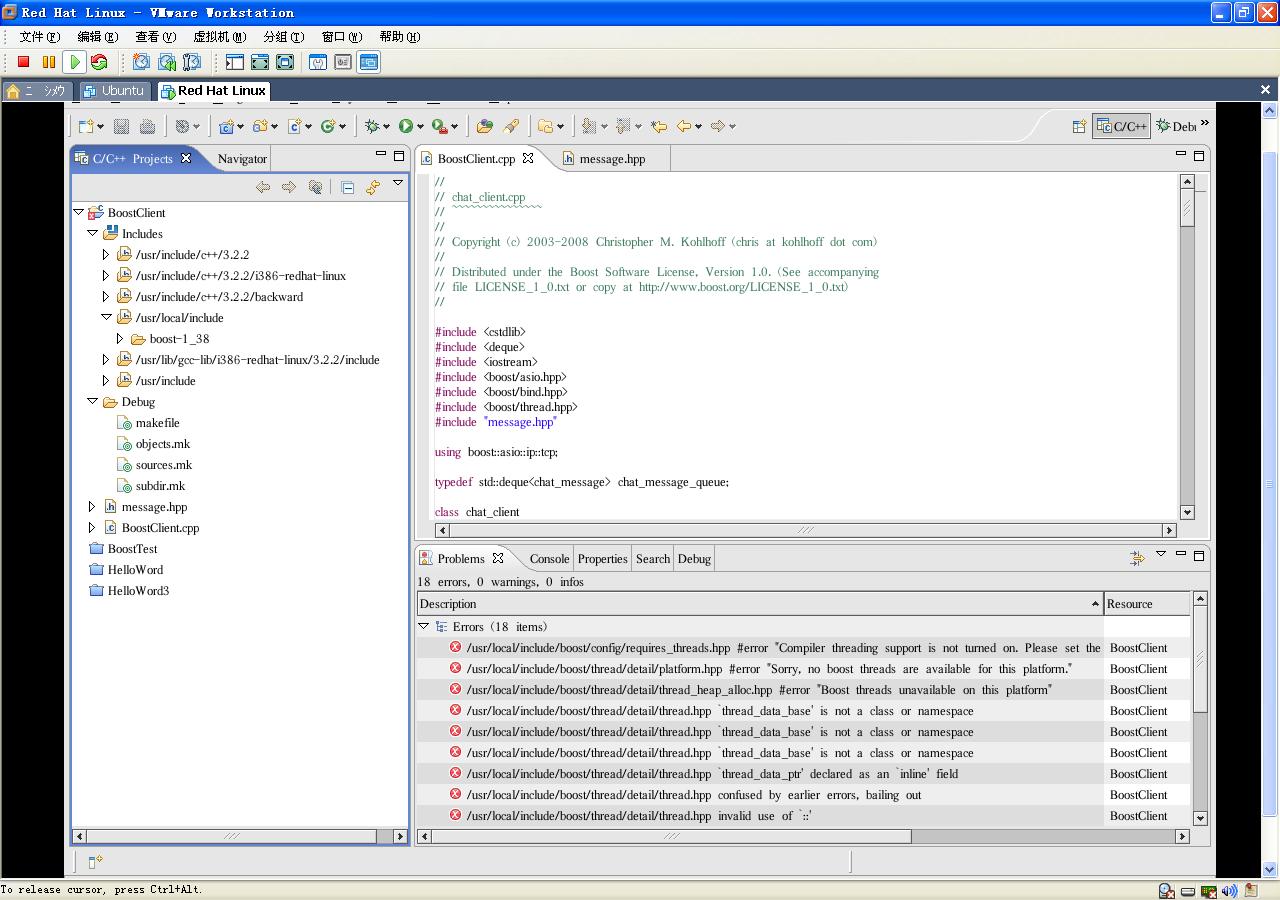The width and height of the screenshot is (1280, 900).
Task: Take a VM snapshot
Action: [x=141, y=62]
